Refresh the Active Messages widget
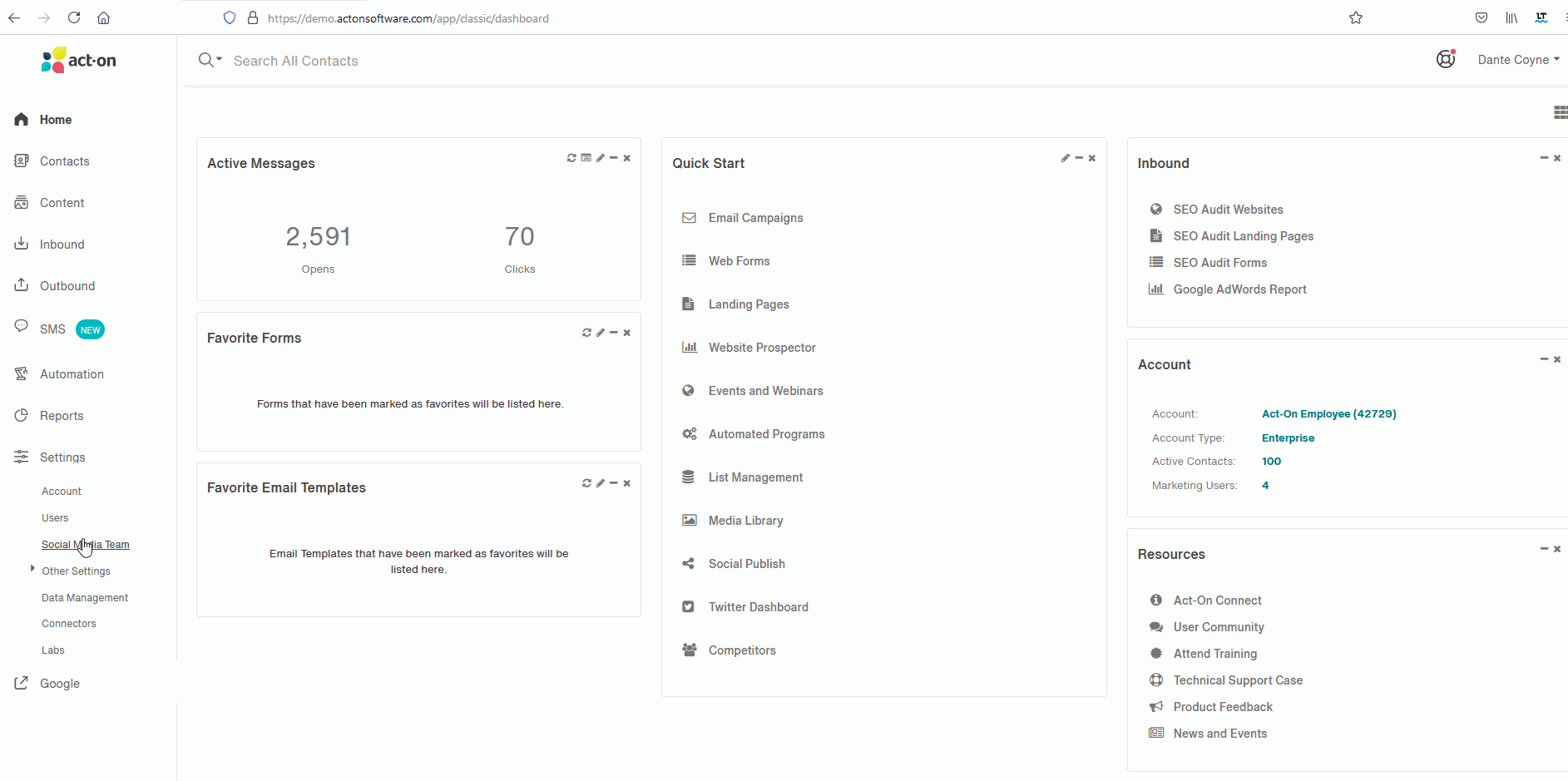The width and height of the screenshot is (1568, 781). 571,158
